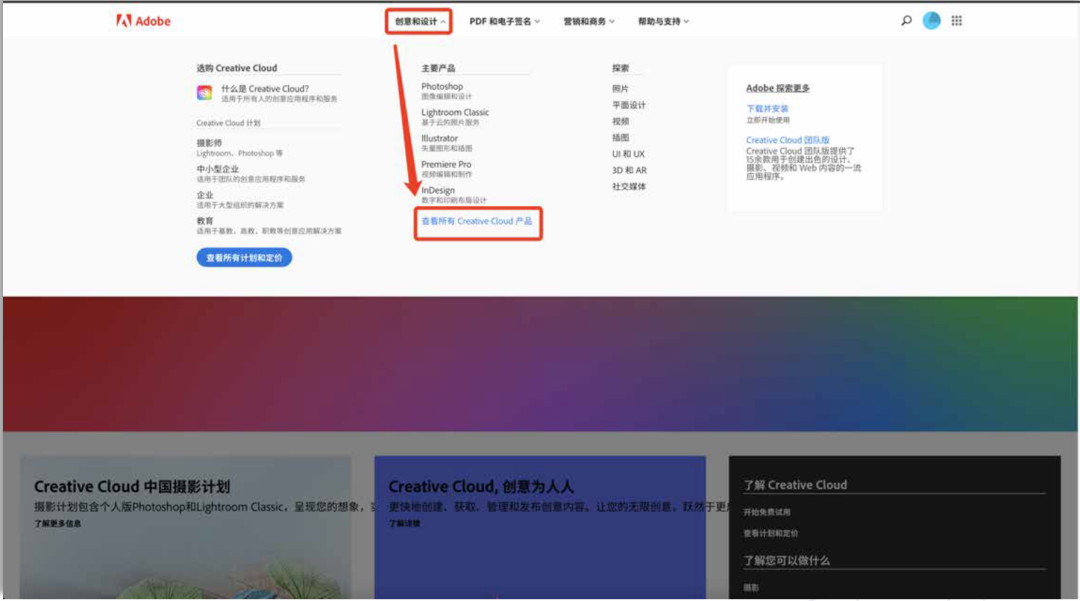This screenshot has height=601, width=1080.
Task: Click the Adobe logo in the header
Action: pos(142,19)
